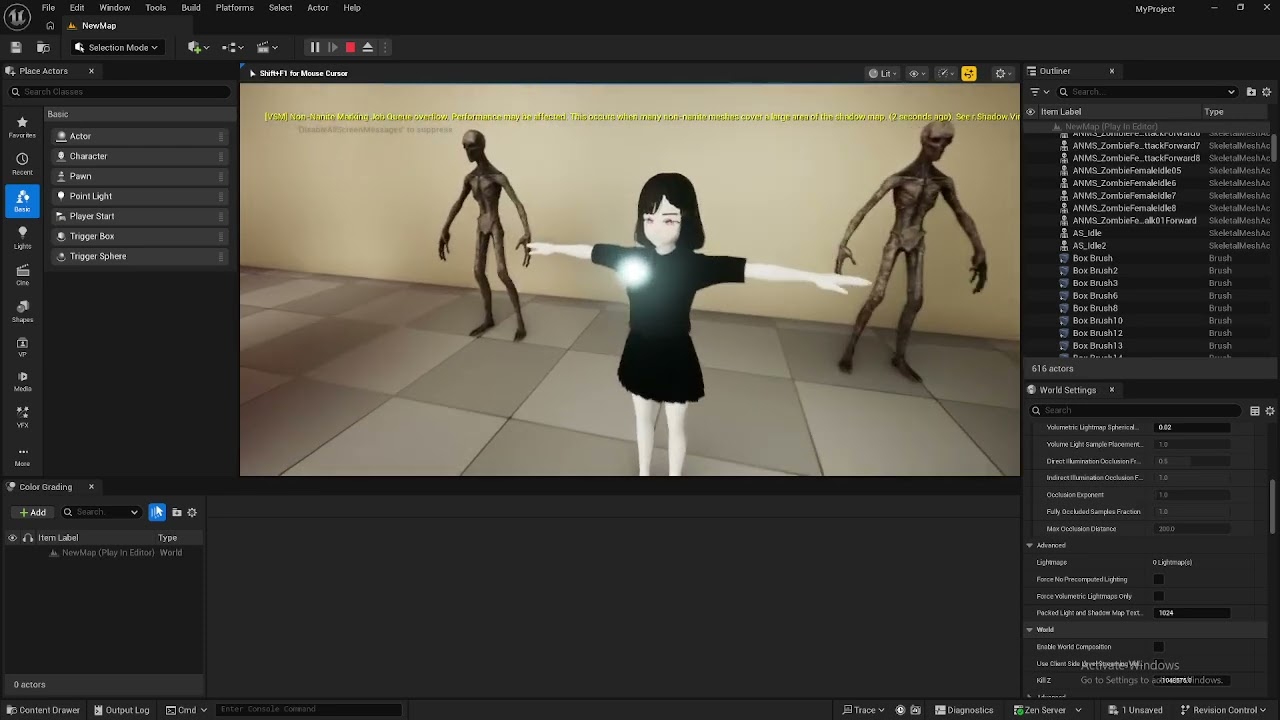Collapse the World section in World Settings
Viewport: 1280px width, 720px height.
point(1029,630)
